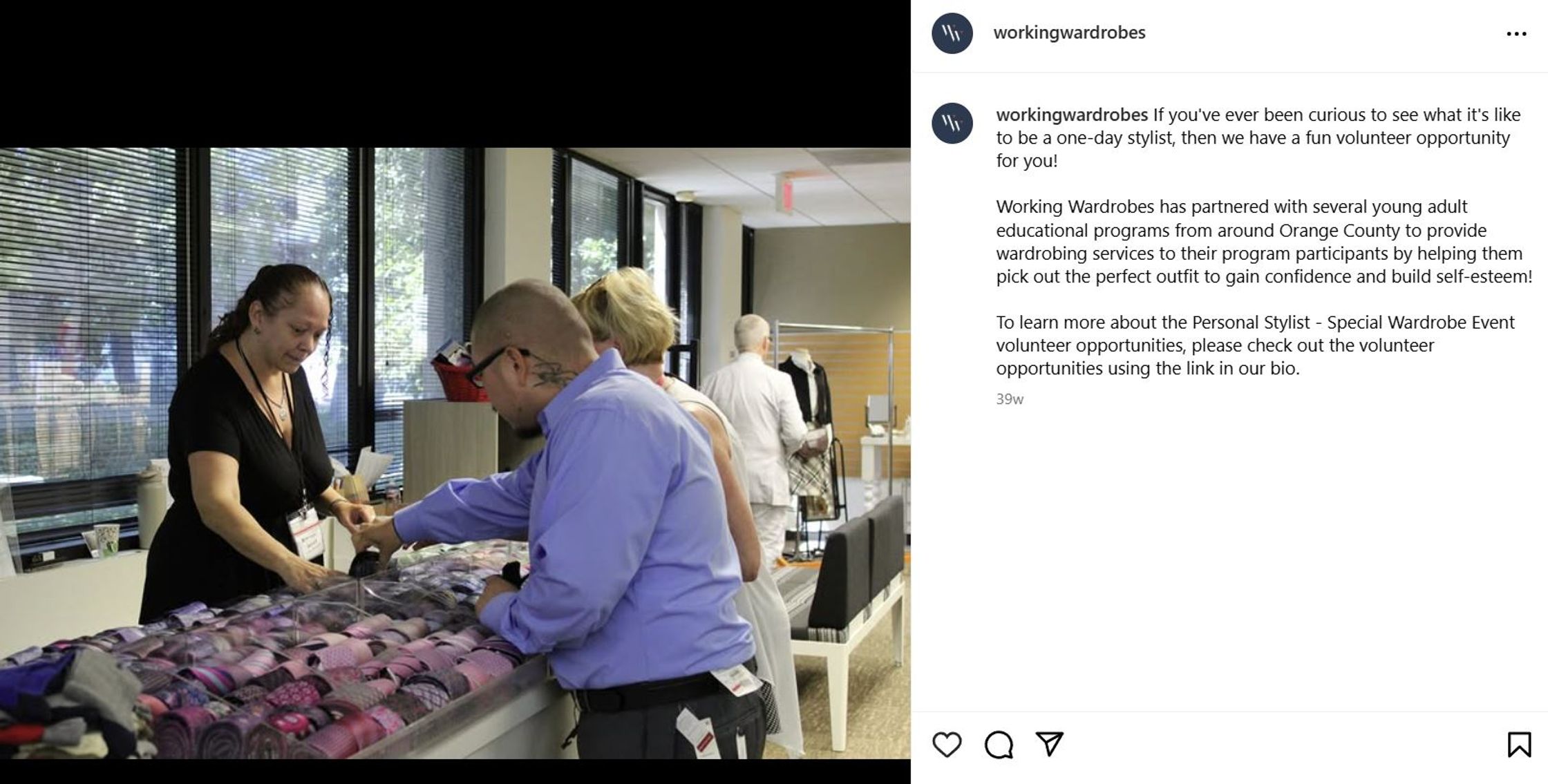
Task: Open comments with speech bubble icon
Action: [x=999, y=745]
